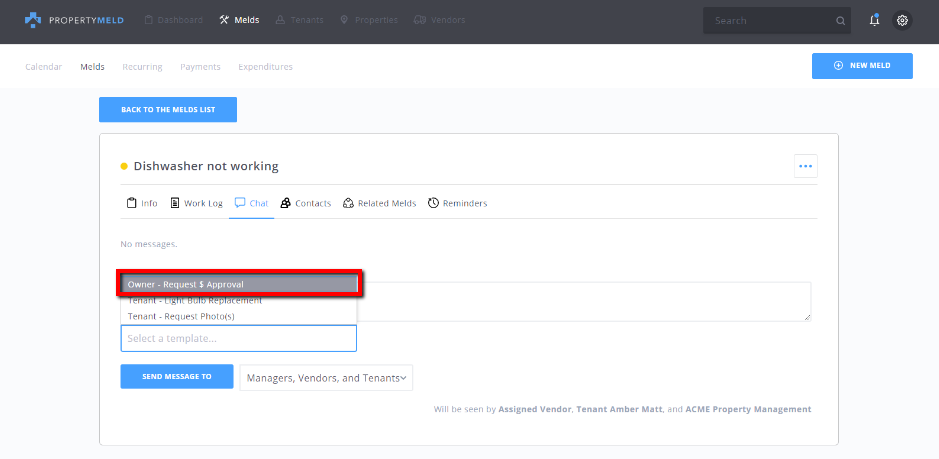
Task: Open the Related Melds tab icon
Action: (348, 203)
